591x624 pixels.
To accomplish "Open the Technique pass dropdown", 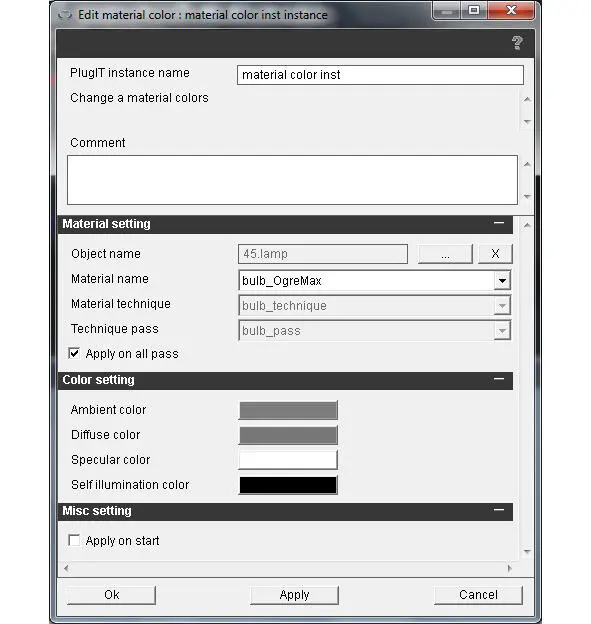I will (x=502, y=331).
